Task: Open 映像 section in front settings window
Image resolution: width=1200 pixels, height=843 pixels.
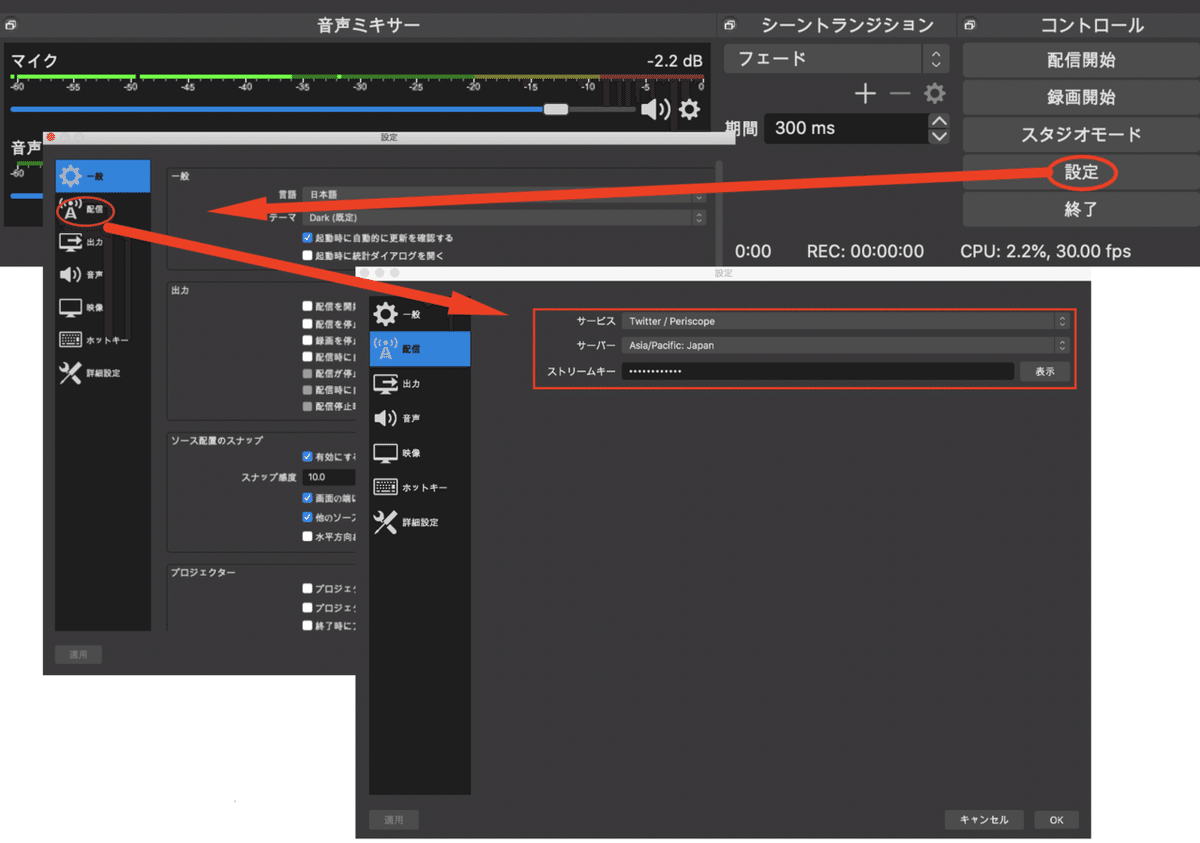Action: (420, 453)
